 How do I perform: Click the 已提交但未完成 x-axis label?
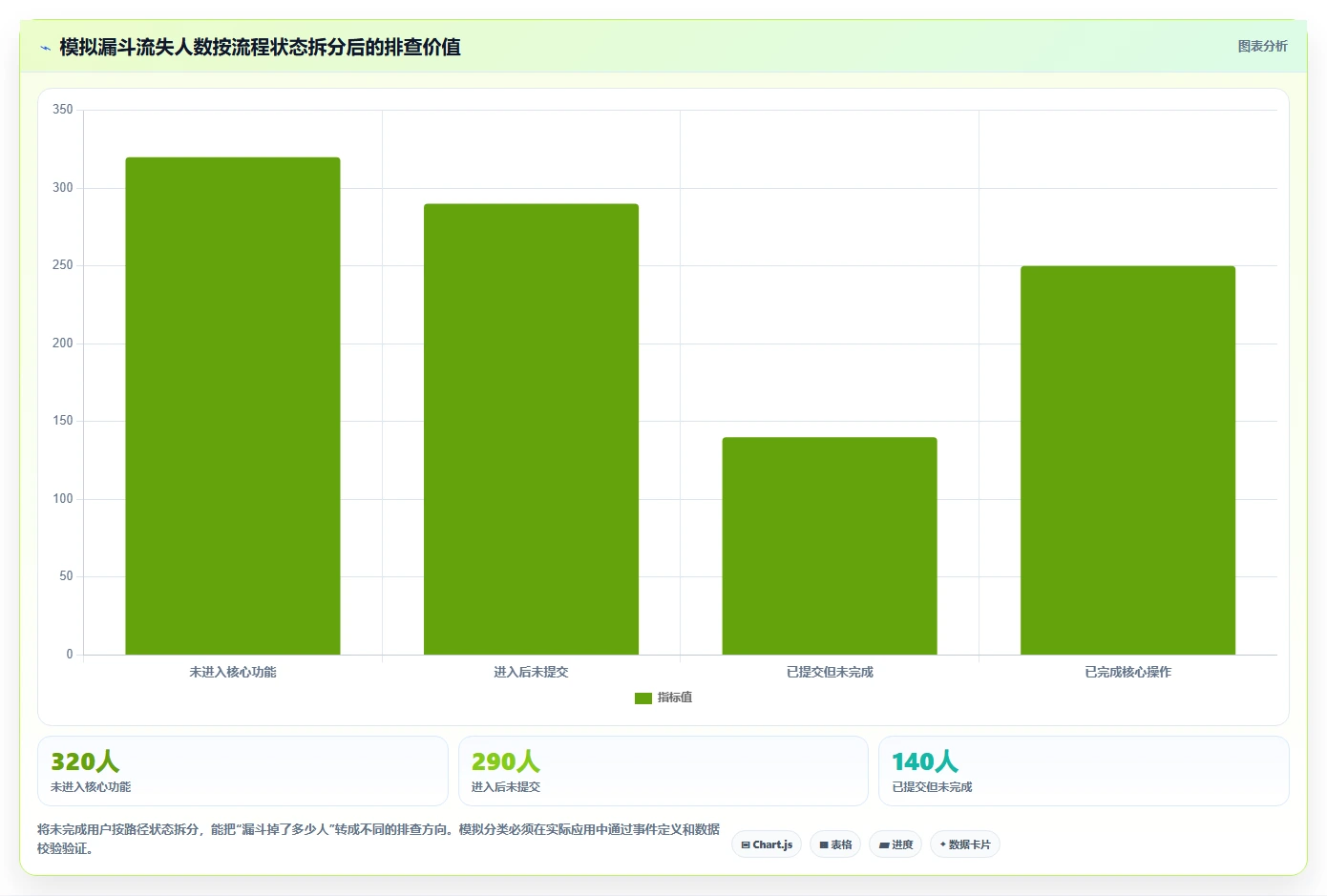[830, 672]
